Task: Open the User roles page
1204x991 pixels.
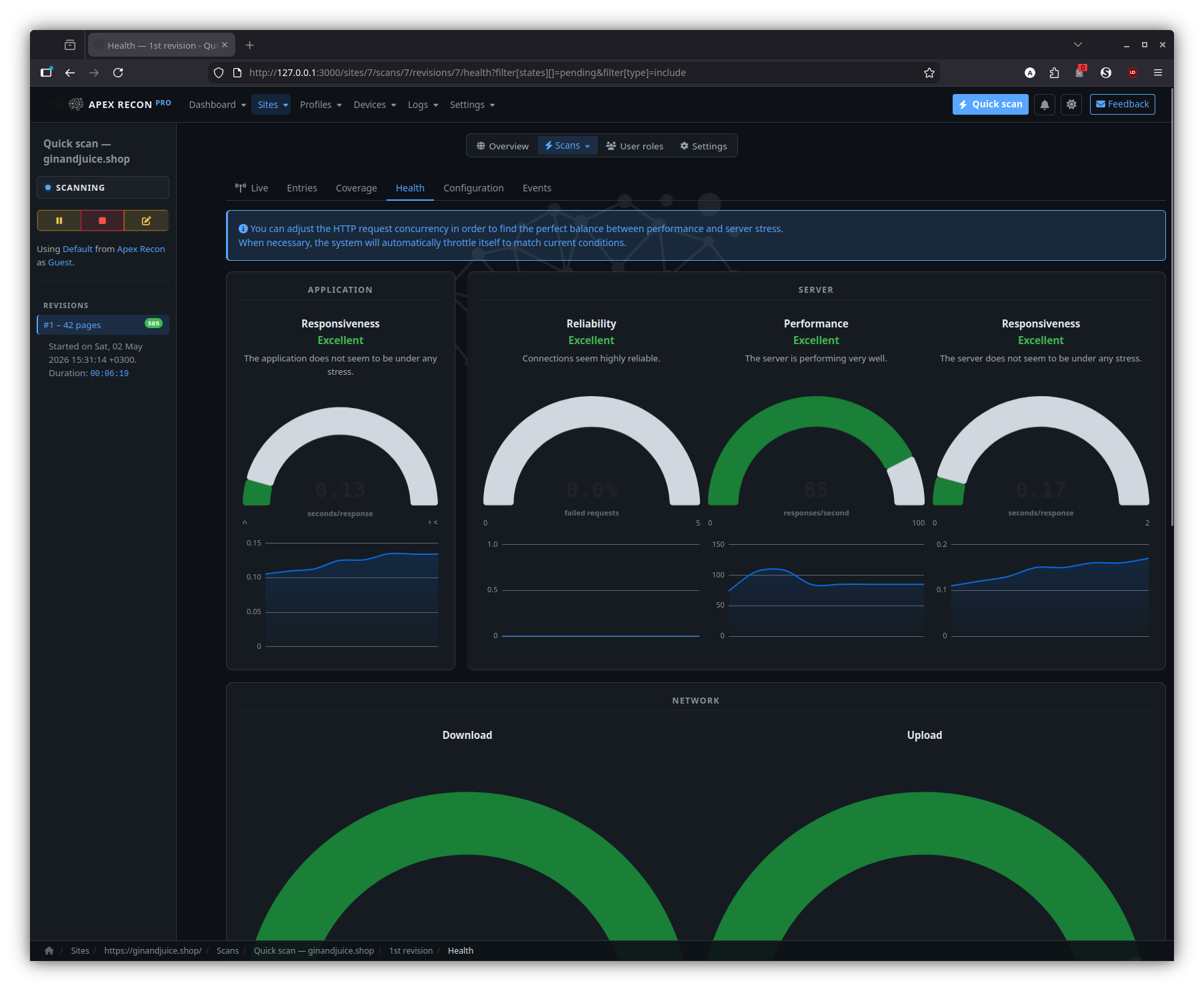Action: coord(635,146)
